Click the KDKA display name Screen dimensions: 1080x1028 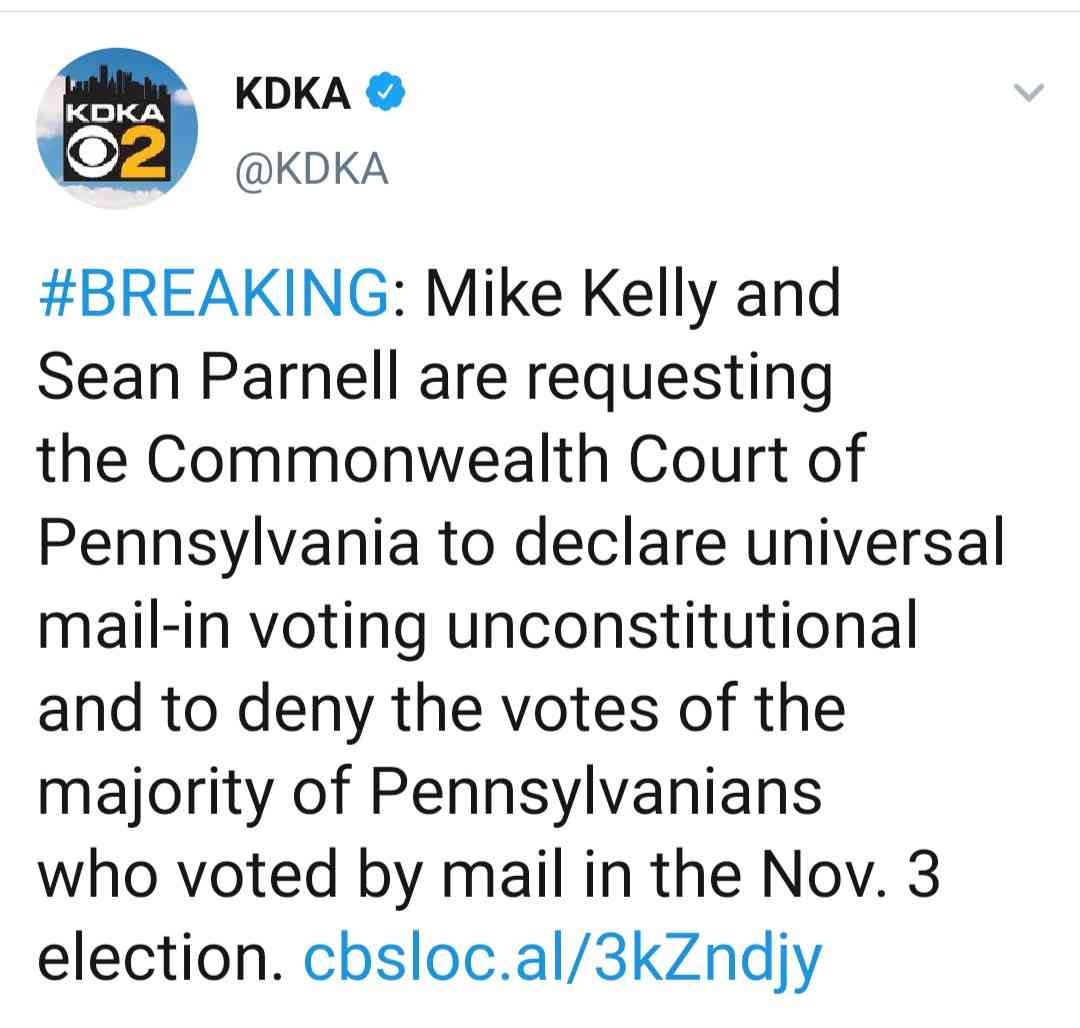pyautogui.click(x=292, y=93)
